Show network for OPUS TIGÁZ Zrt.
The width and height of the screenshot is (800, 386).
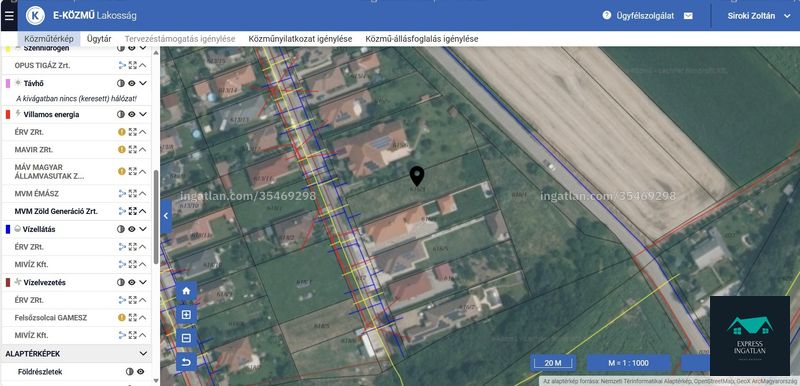(x=122, y=65)
